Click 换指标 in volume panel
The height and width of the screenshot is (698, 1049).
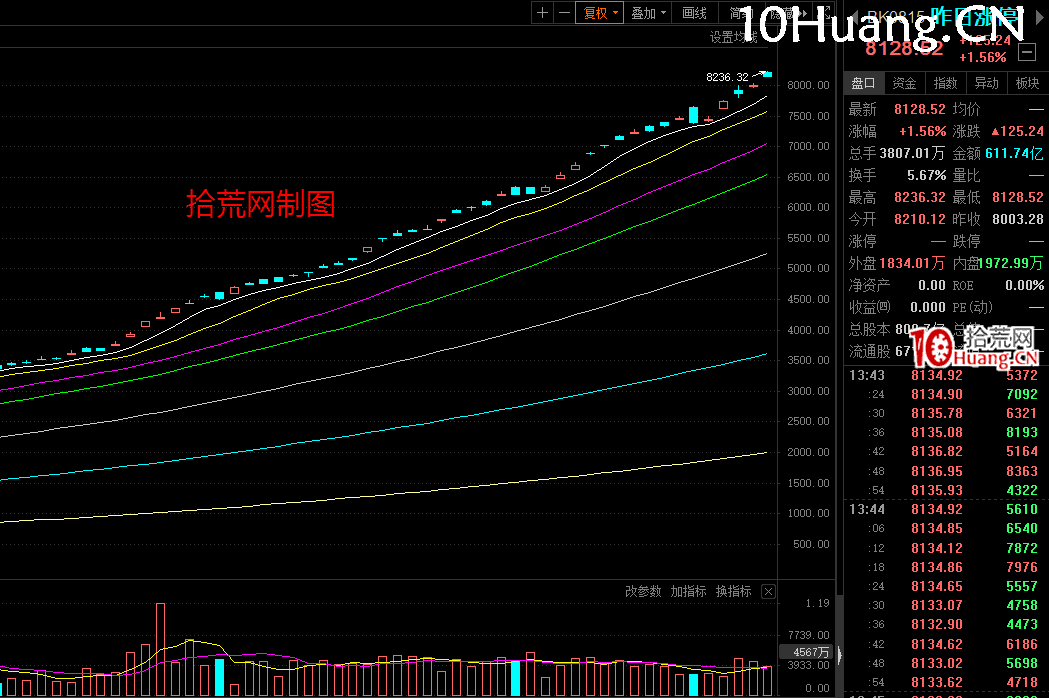[733, 591]
